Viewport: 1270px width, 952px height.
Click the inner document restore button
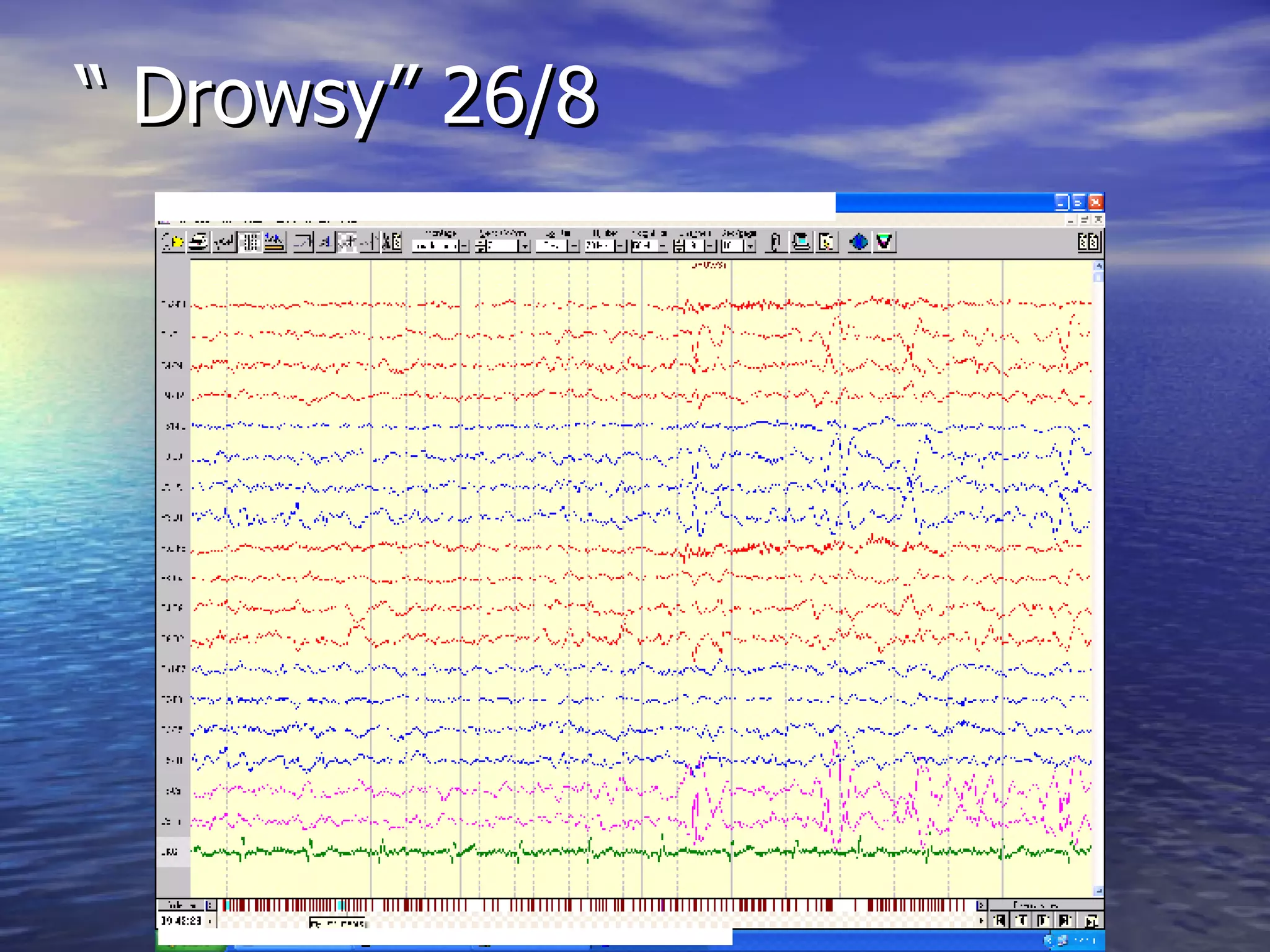point(1085,220)
